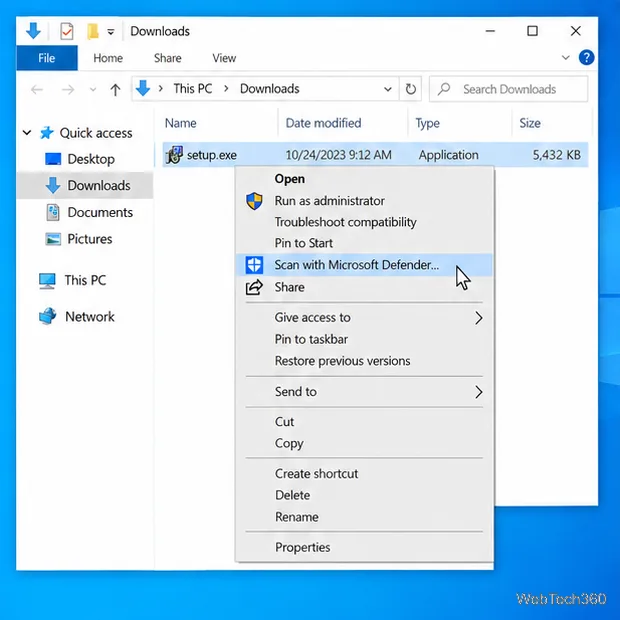Click This PC in the address bar path

[x=193, y=89]
